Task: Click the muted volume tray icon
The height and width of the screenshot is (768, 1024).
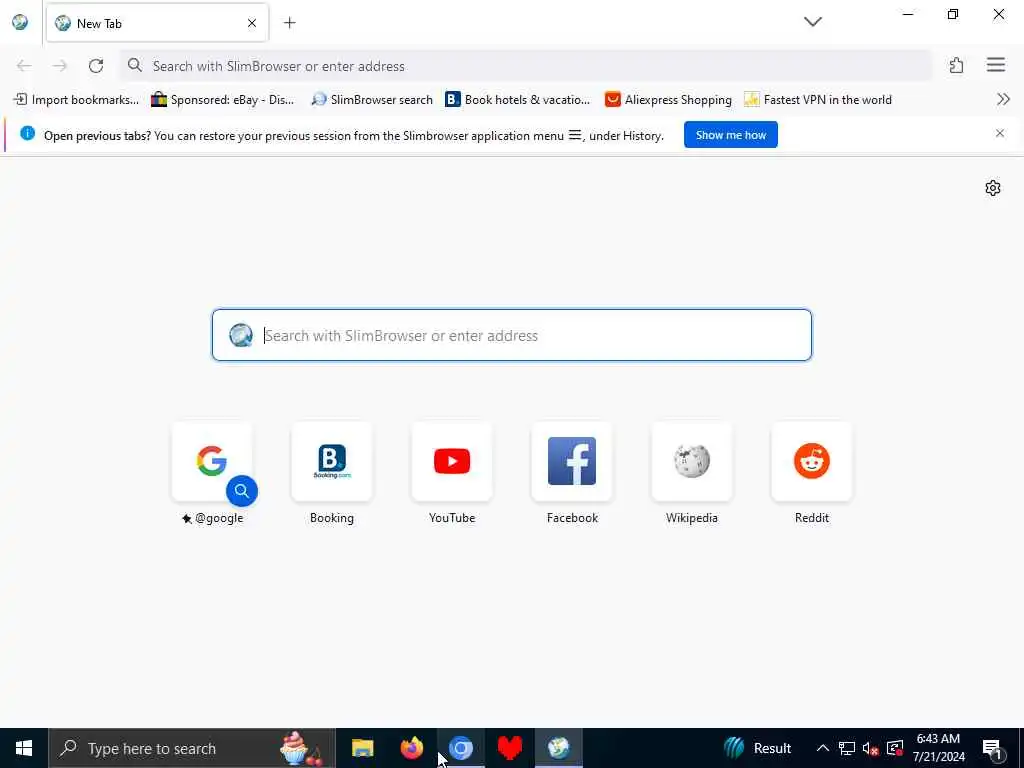Action: (871, 748)
